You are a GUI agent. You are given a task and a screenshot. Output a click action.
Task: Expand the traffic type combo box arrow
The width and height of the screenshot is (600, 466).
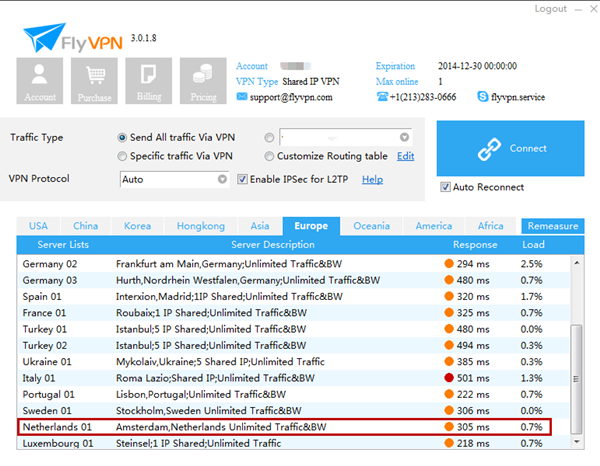coord(404,137)
